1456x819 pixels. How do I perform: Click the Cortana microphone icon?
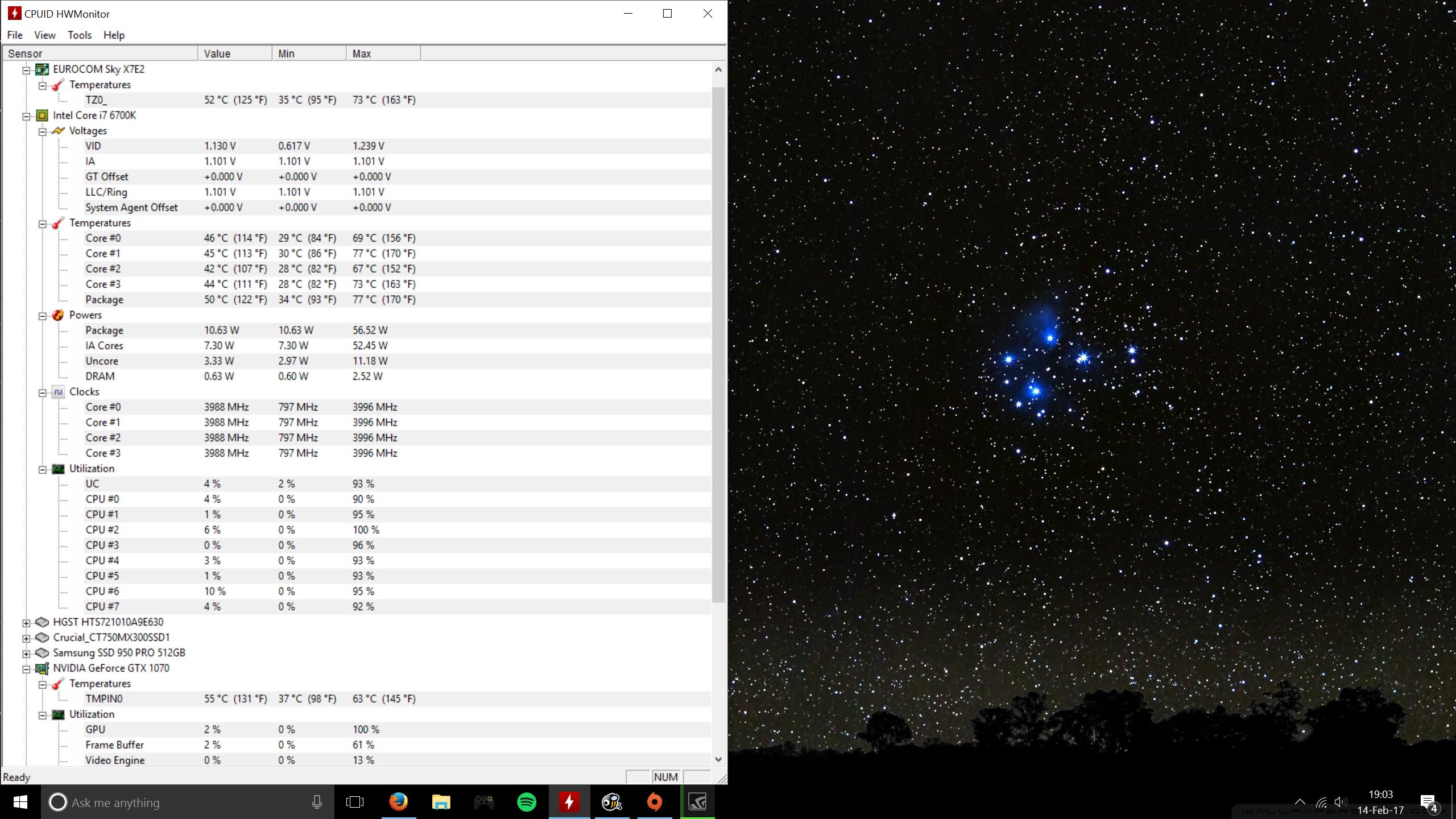pos(317,802)
